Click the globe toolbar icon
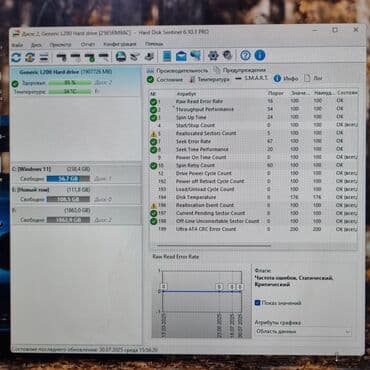 click(228, 55)
